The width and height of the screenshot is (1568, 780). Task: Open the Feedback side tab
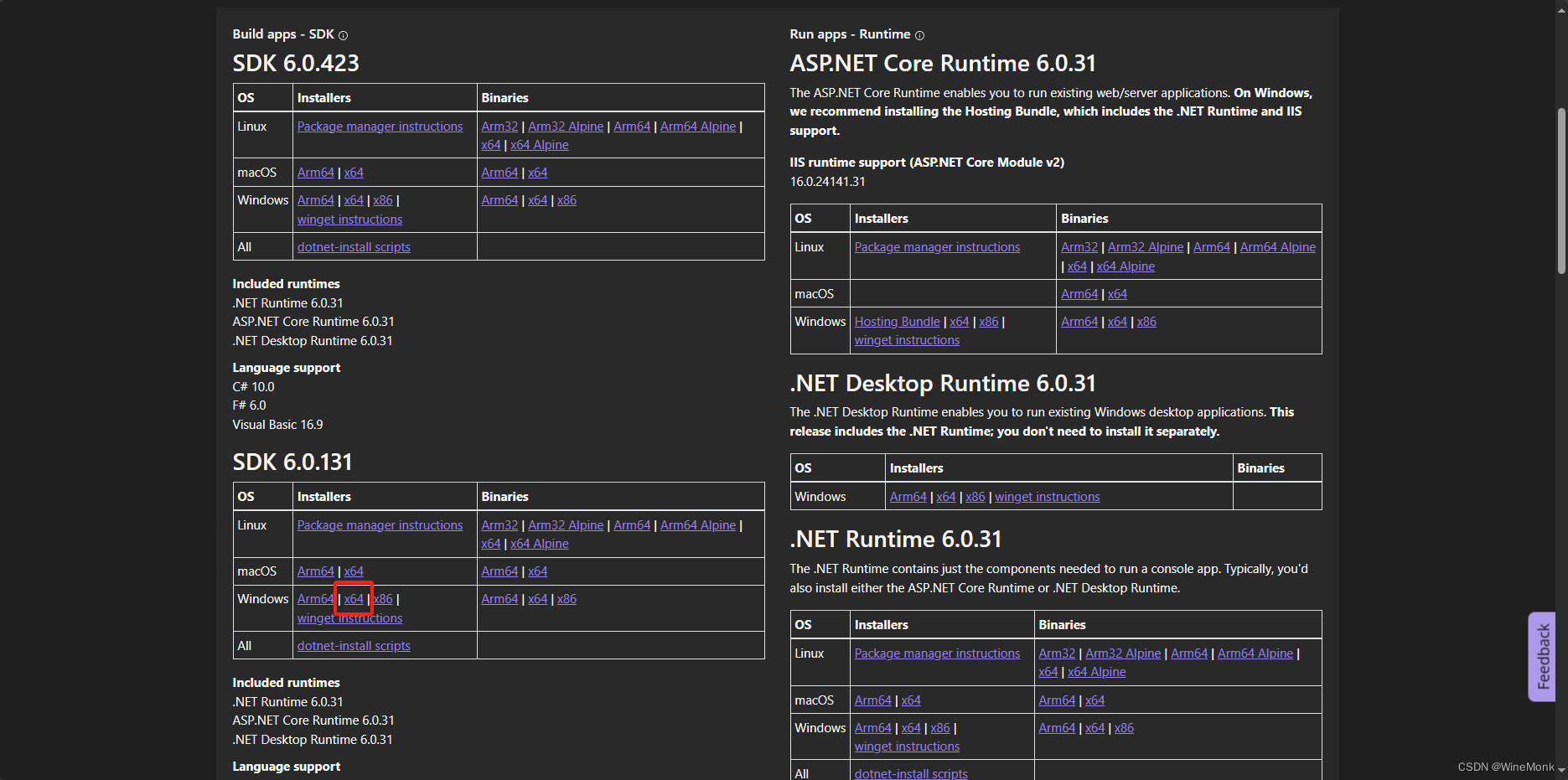click(x=1542, y=657)
